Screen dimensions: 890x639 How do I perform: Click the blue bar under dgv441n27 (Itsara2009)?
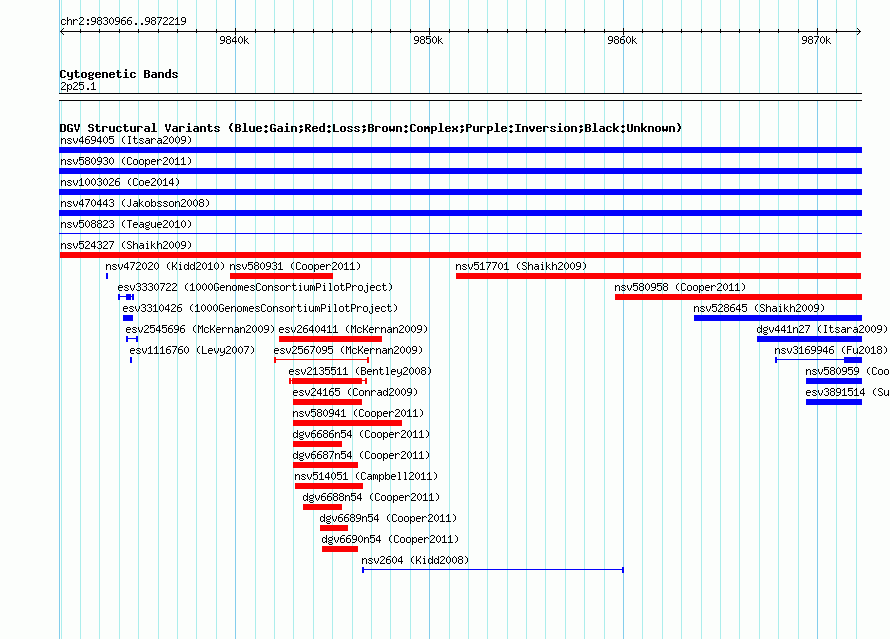click(x=809, y=339)
